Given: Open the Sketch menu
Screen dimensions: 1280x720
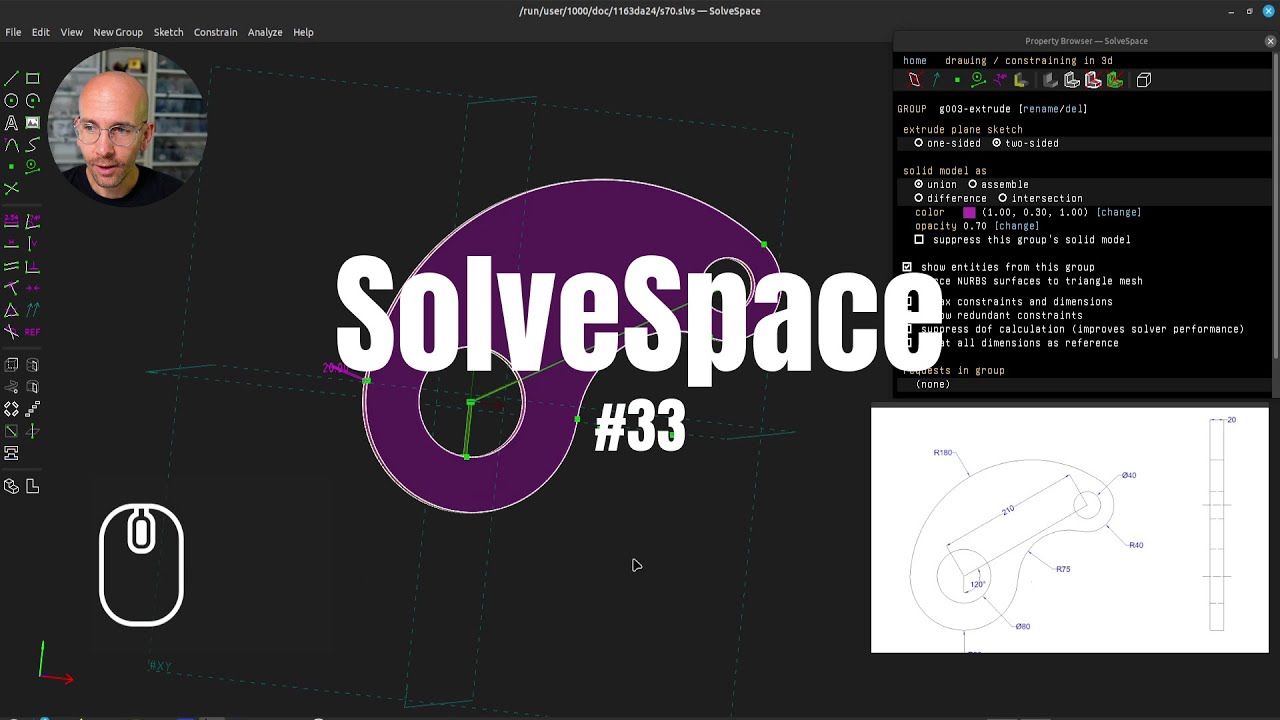Looking at the screenshot, I should pos(168,32).
